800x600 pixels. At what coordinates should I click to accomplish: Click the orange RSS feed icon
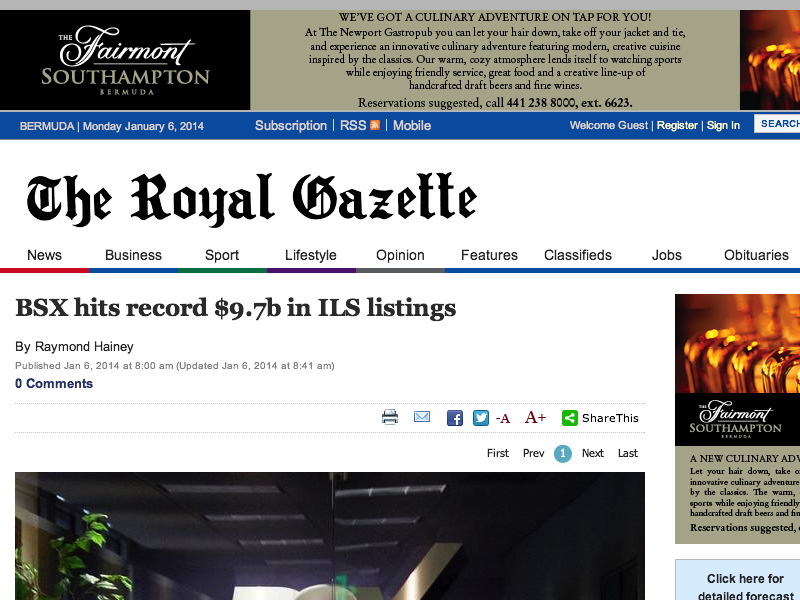375,126
